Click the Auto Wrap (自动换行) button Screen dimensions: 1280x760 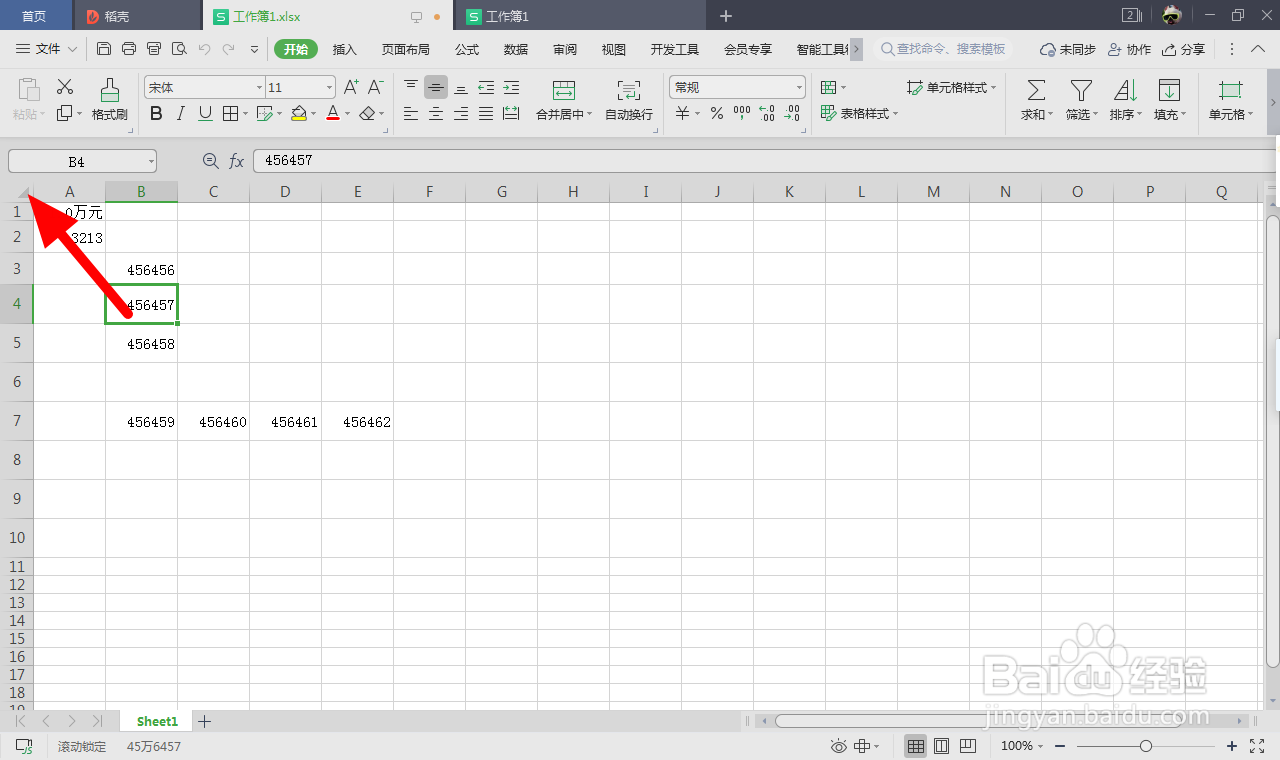tap(629, 100)
